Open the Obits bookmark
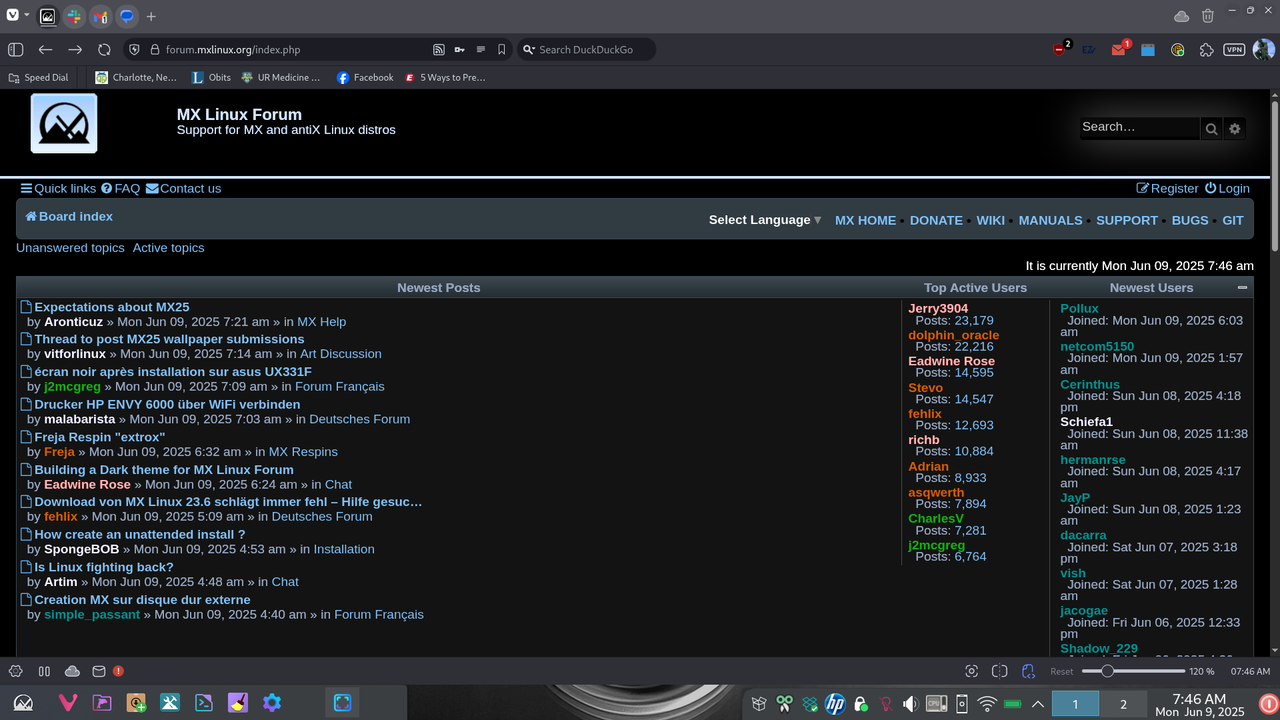Viewport: 1280px width, 720px height. coord(211,77)
